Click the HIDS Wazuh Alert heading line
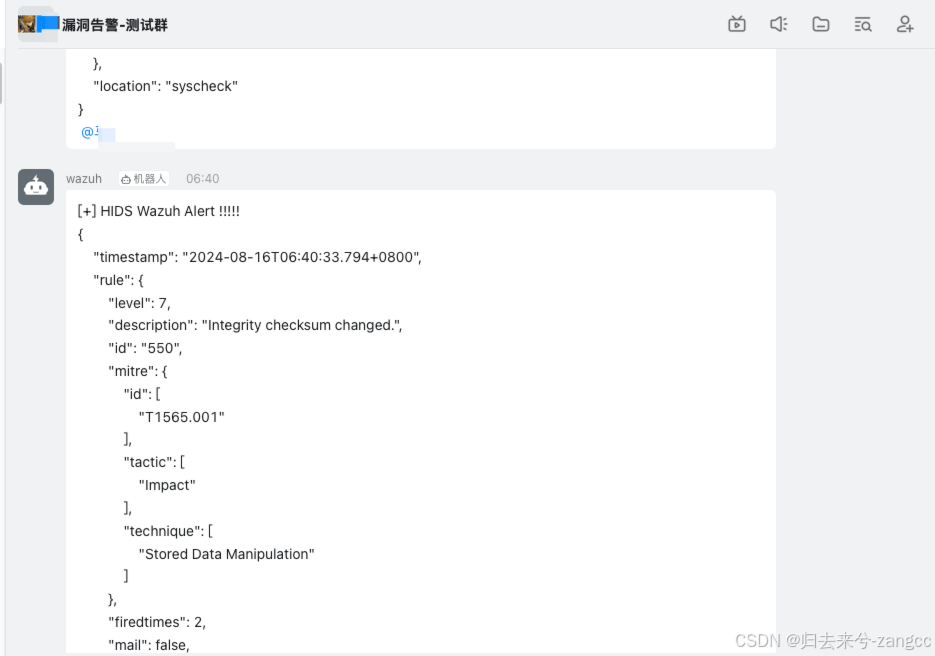The height and width of the screenshot is (656, 935). [159, 211]
